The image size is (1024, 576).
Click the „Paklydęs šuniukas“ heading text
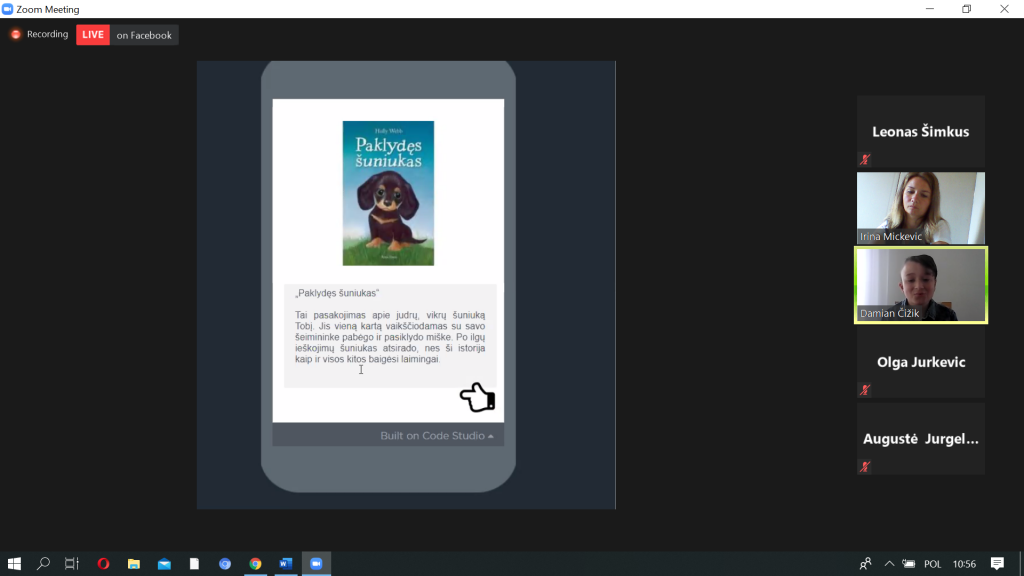[x=337, y=293]
